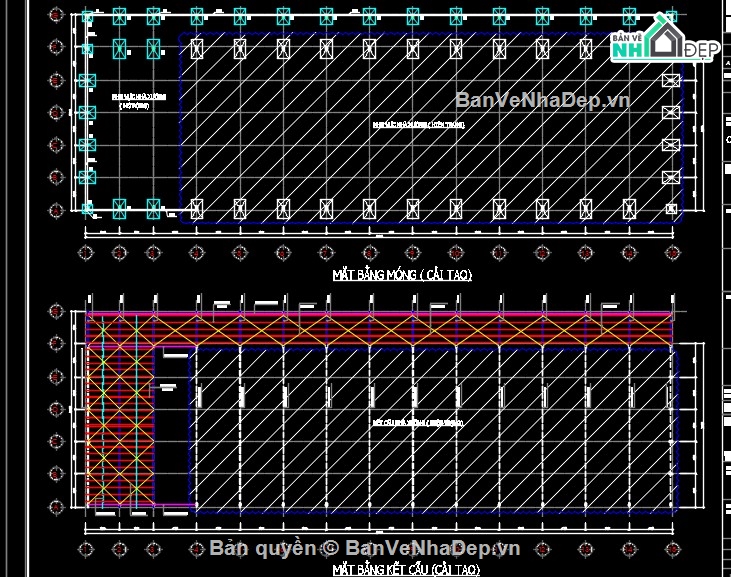Select the red purlin area left of structure plan
Screen dimensions: 731x577
(x=120, y=425)
